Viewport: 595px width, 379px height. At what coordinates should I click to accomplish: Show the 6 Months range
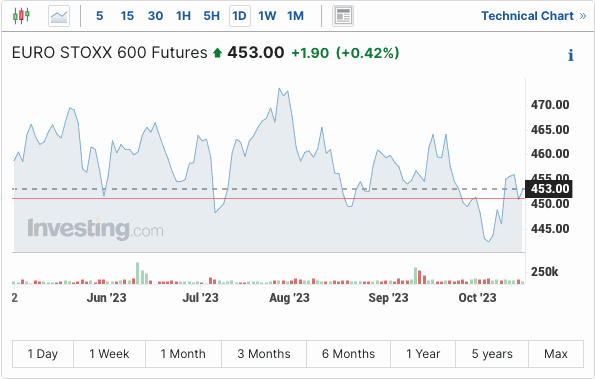click(x=348, y=354)
